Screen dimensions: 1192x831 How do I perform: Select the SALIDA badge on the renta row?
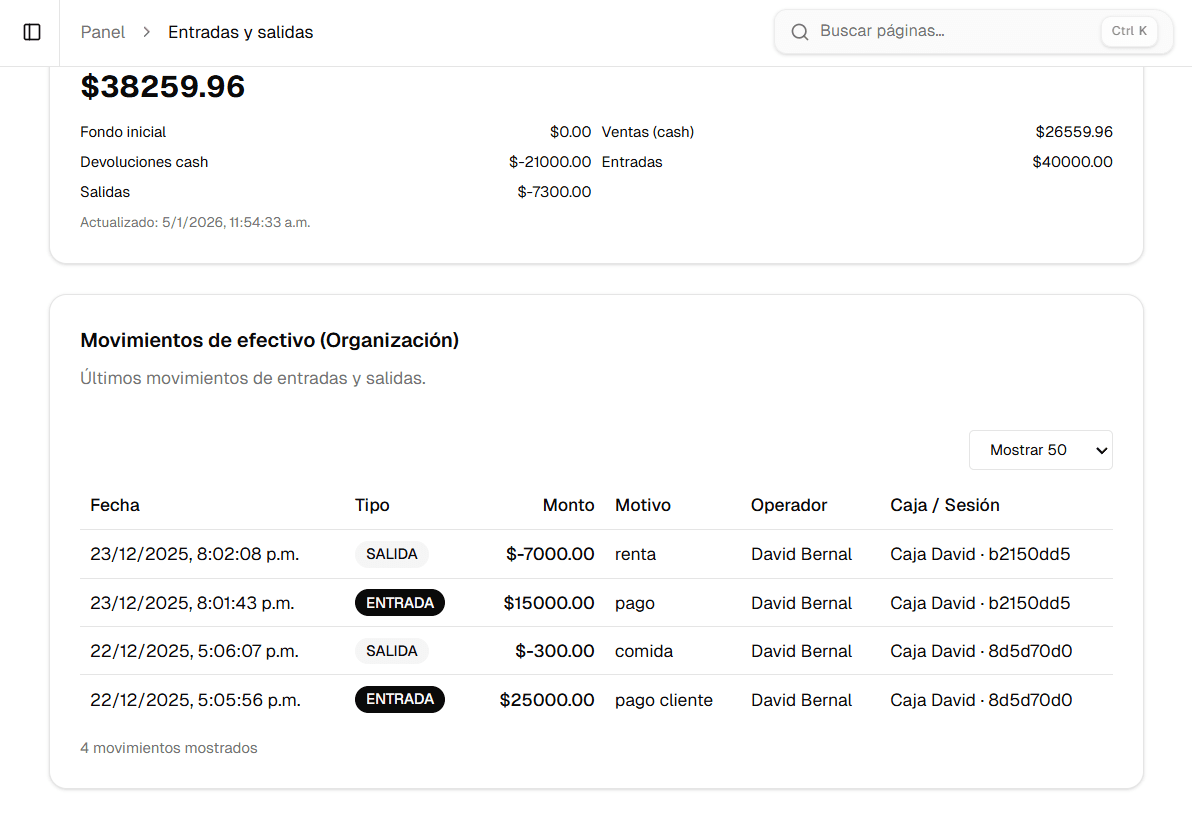[x=392, y=553]
